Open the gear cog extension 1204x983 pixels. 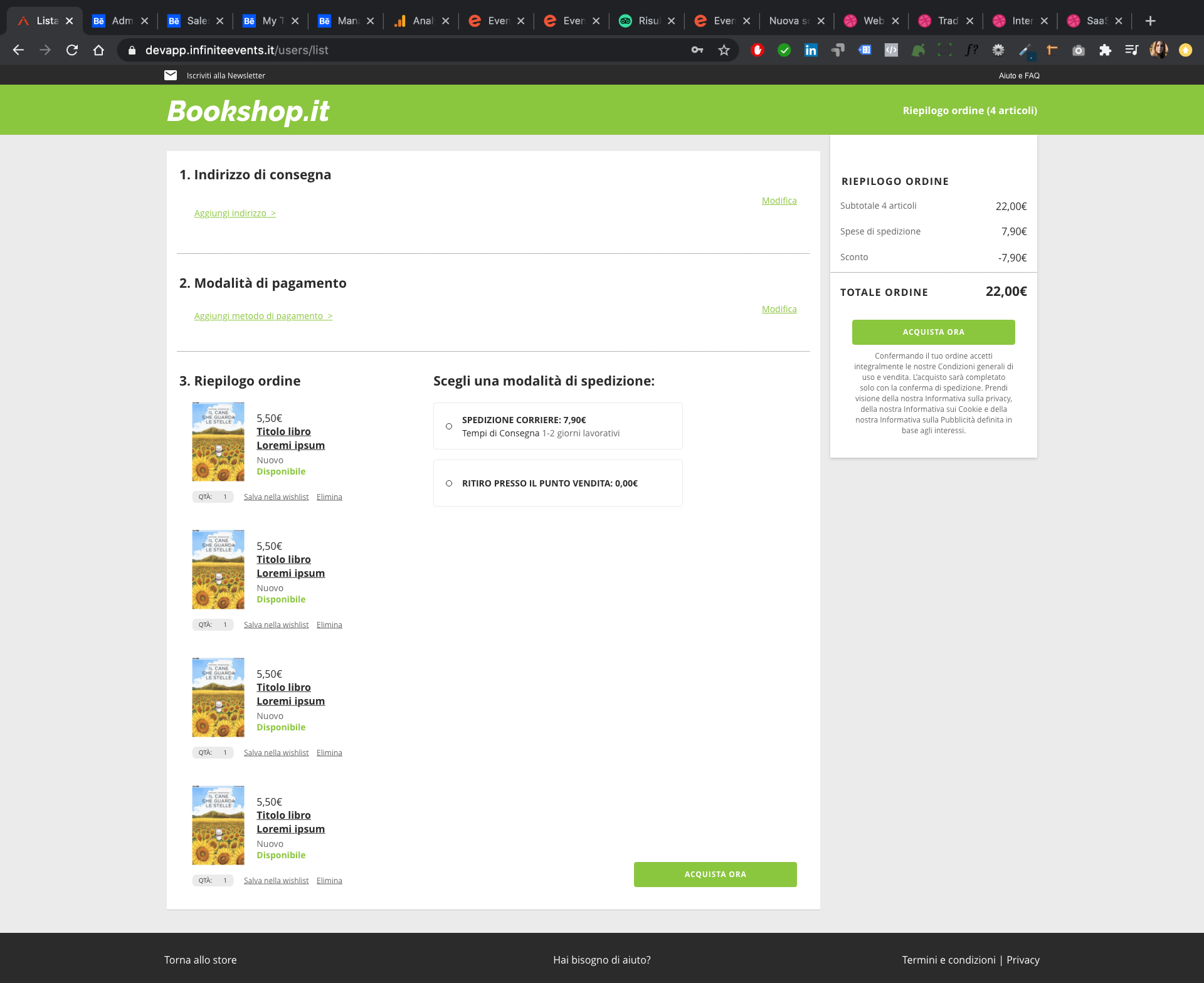[998, 50]
